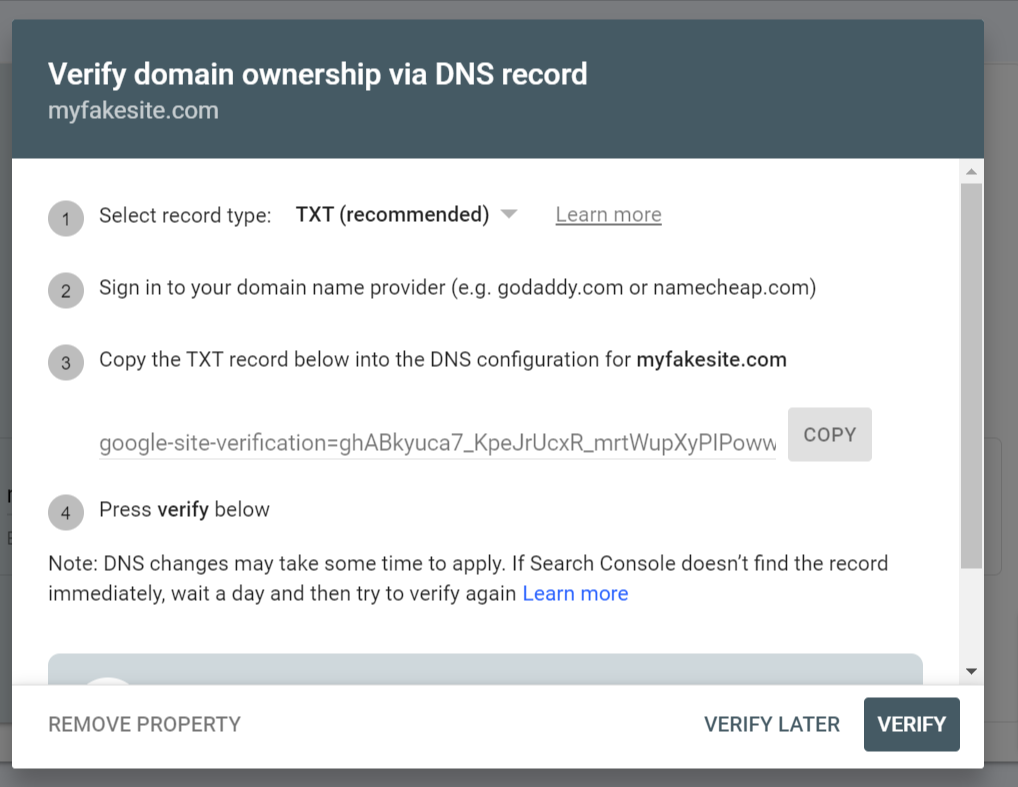Click the scrollbar down arrow
1018x787 pixels.
(970, 671)
